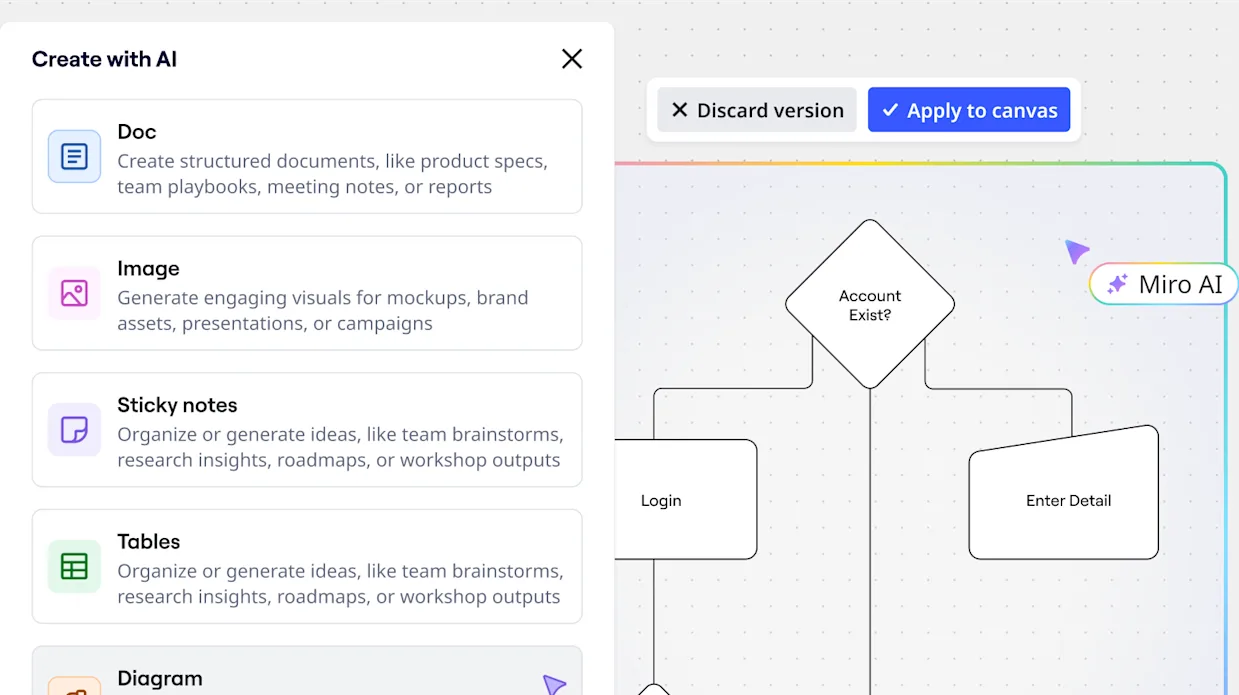1239x695 pixels.
Task: Choose the Tables option
Action: [x=307, y=566]
